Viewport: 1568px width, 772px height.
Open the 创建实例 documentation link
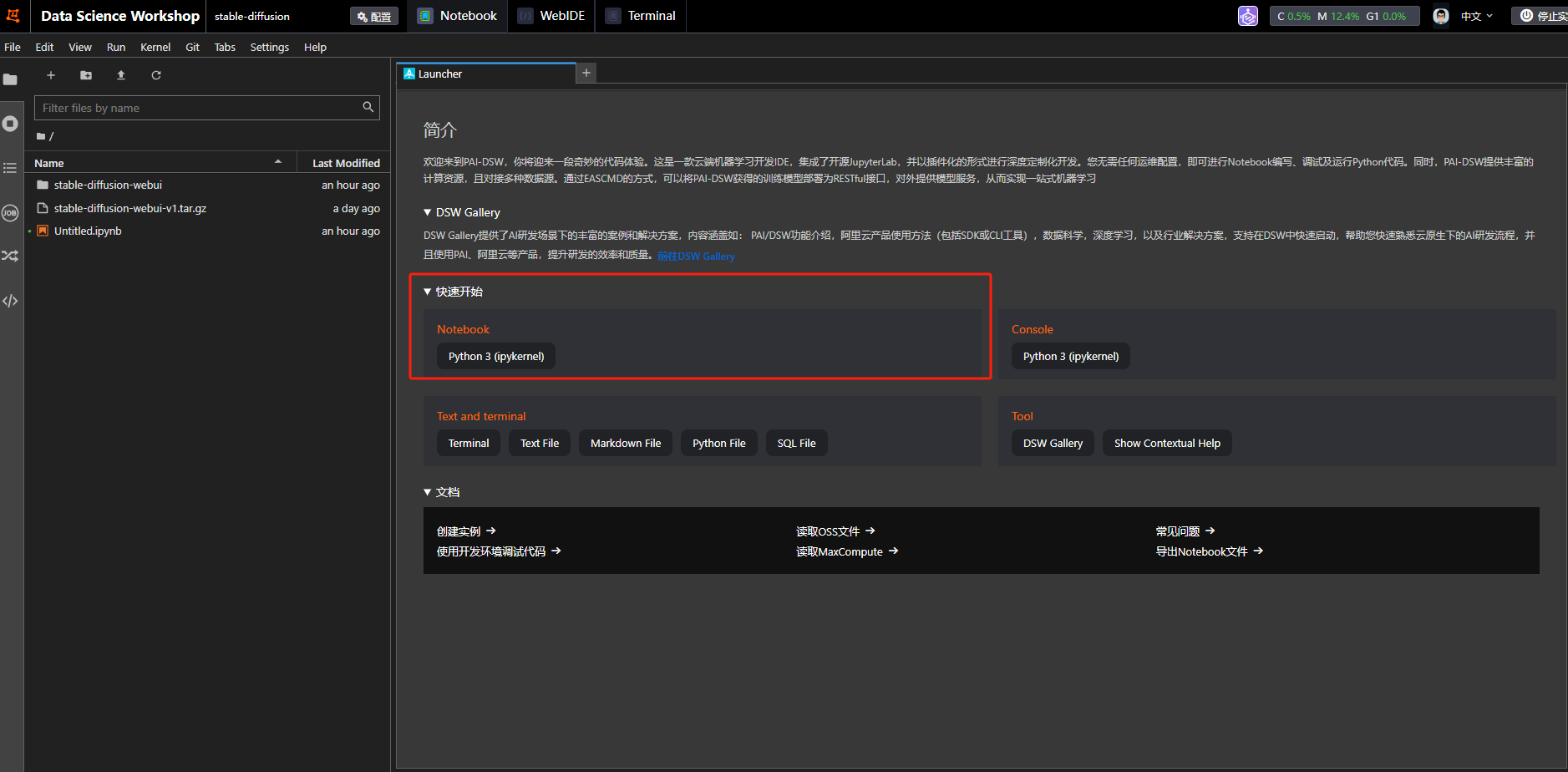pyautogui.click(x=466, y=531)
